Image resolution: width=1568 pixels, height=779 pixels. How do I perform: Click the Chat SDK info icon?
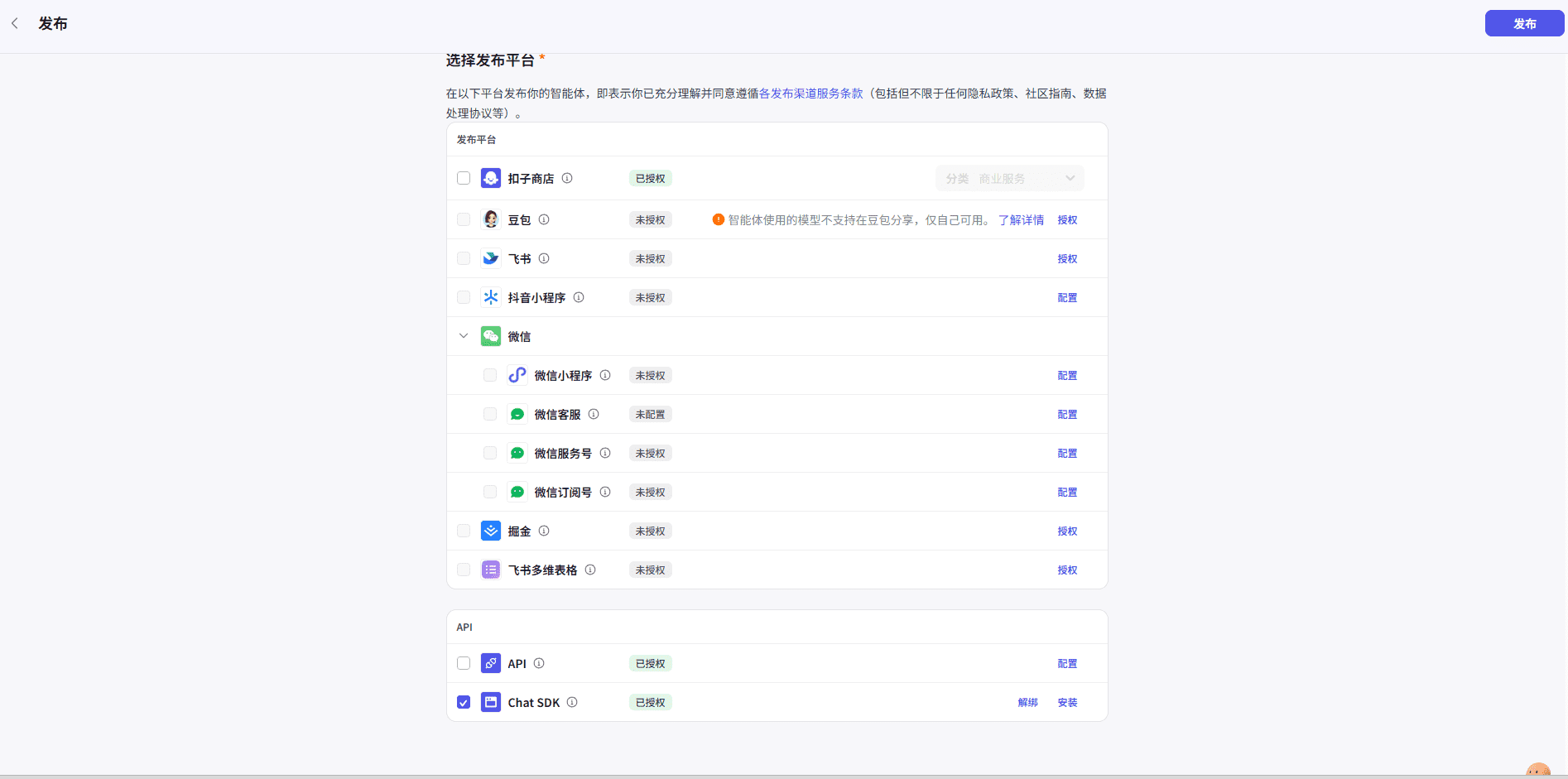(x=572, y=702)
